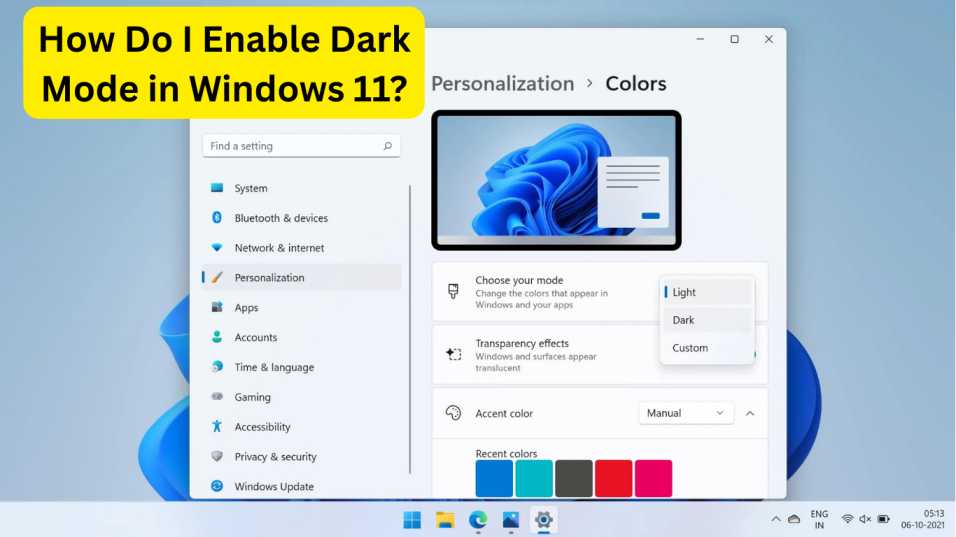Image resolution: width=956 pixels, height=537 pixels.
Task: Click the System monitor icon in sidebar
Action: point(217,188)
